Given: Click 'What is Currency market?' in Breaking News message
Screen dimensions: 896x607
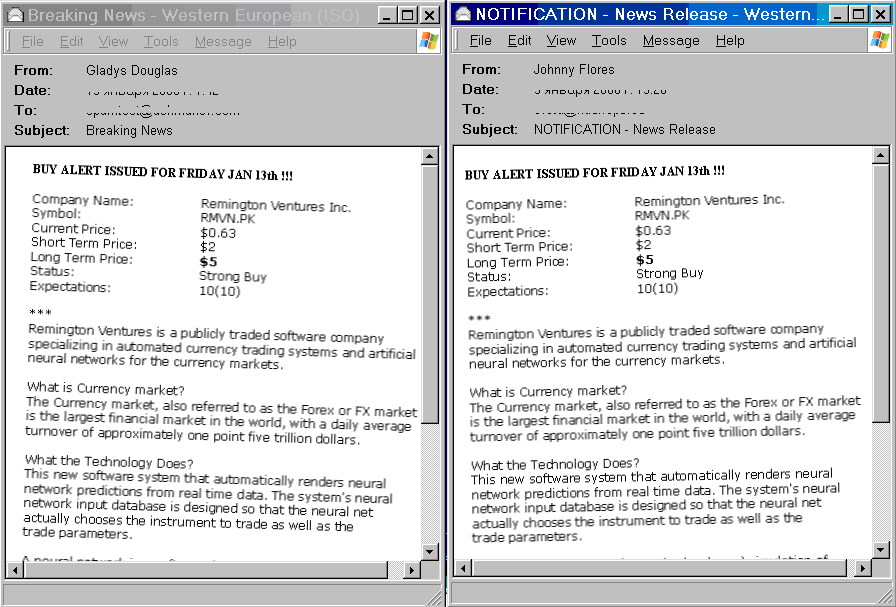Looking at the screenshot, I should click(x=106, y=389).
